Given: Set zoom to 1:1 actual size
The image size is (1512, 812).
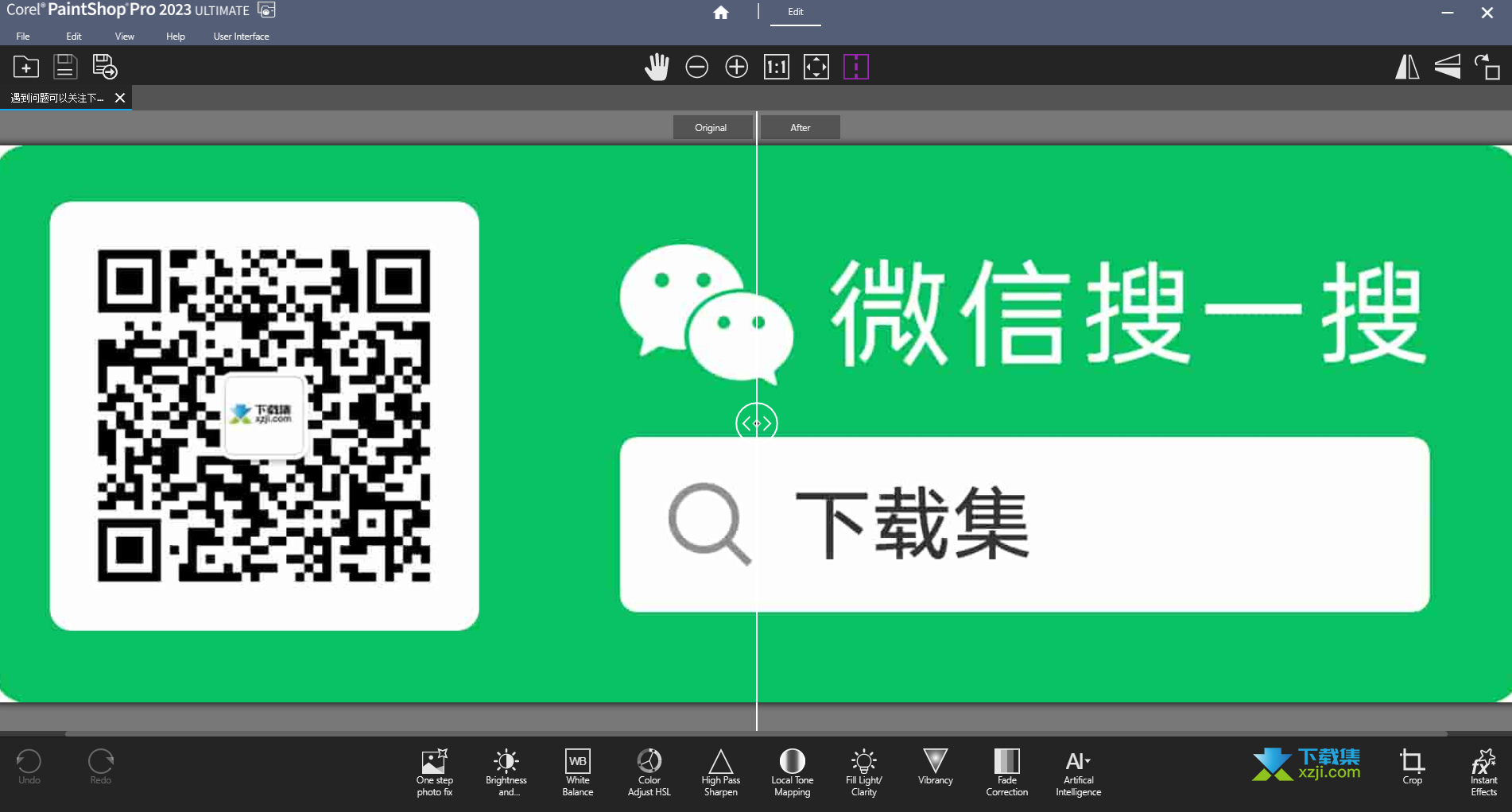Looking at the screenshot, I should coord(777,67).
